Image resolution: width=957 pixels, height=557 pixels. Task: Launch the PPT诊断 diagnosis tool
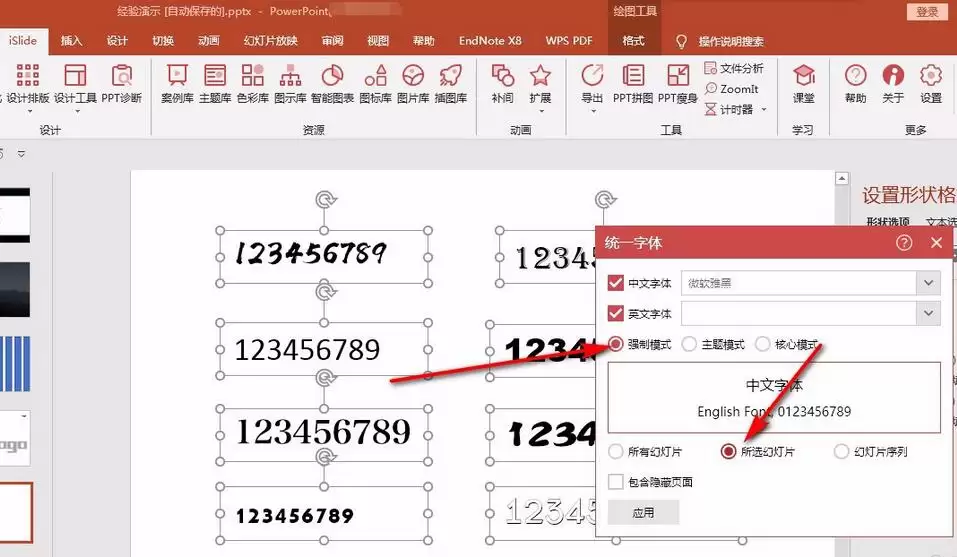[x=122, y=82]
